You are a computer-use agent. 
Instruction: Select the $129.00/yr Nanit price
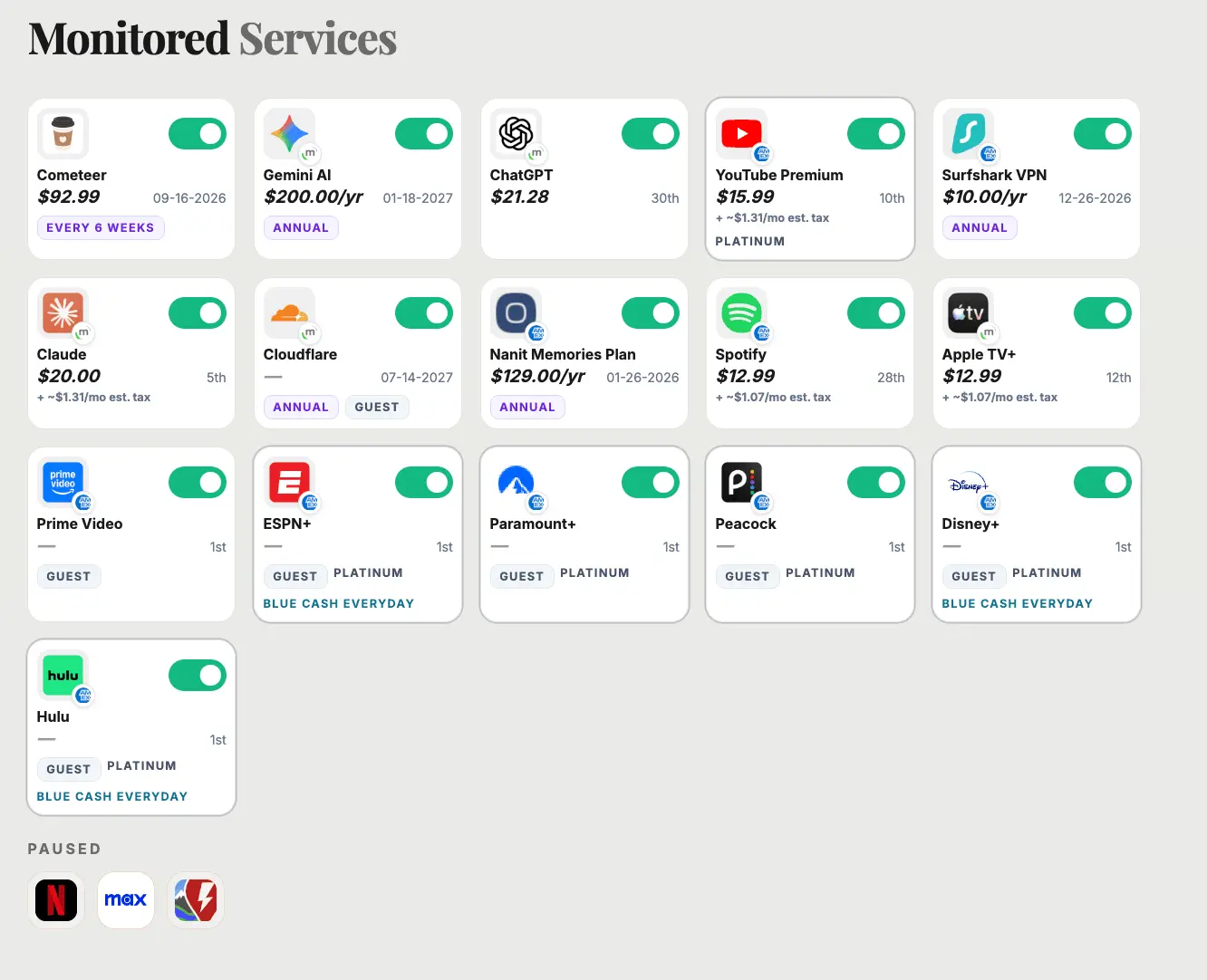(x=538, y=376)
